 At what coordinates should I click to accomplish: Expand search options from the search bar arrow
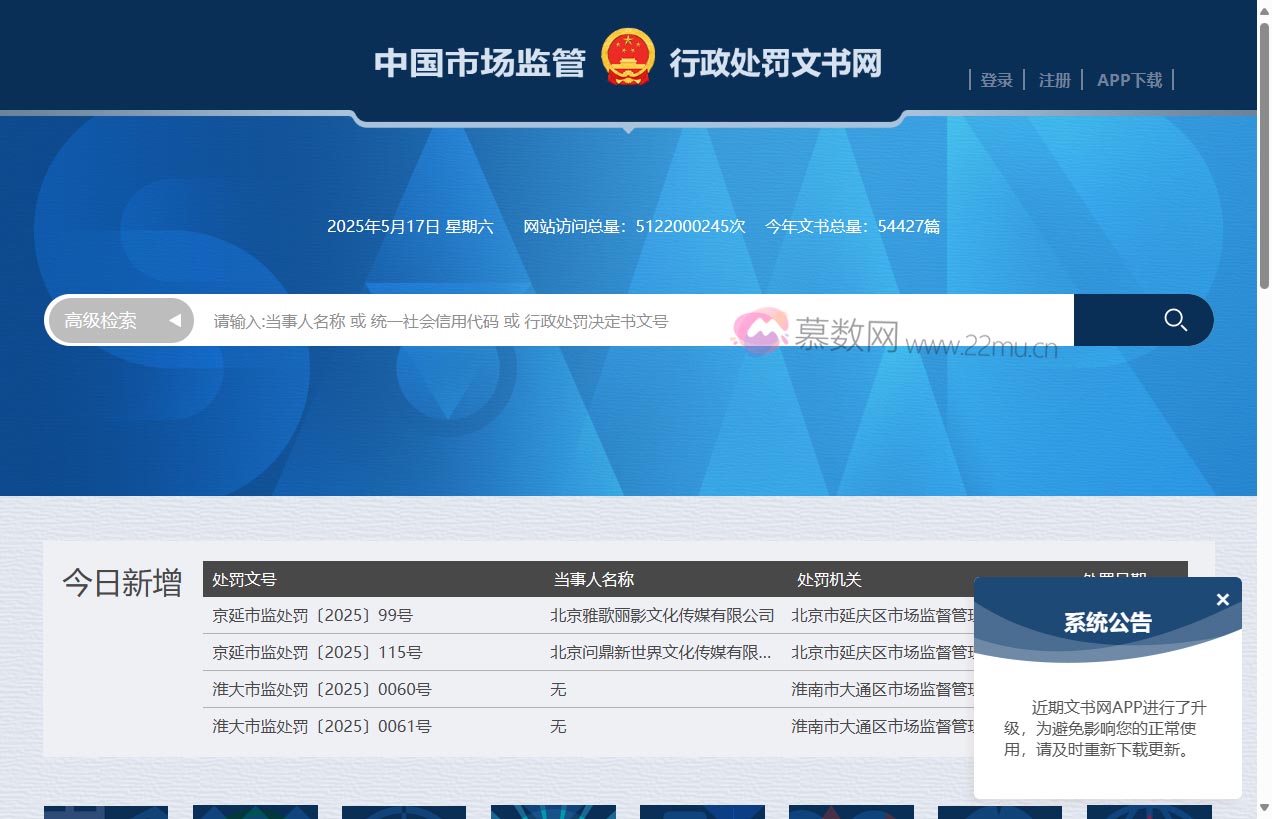(x=175, y=320)
